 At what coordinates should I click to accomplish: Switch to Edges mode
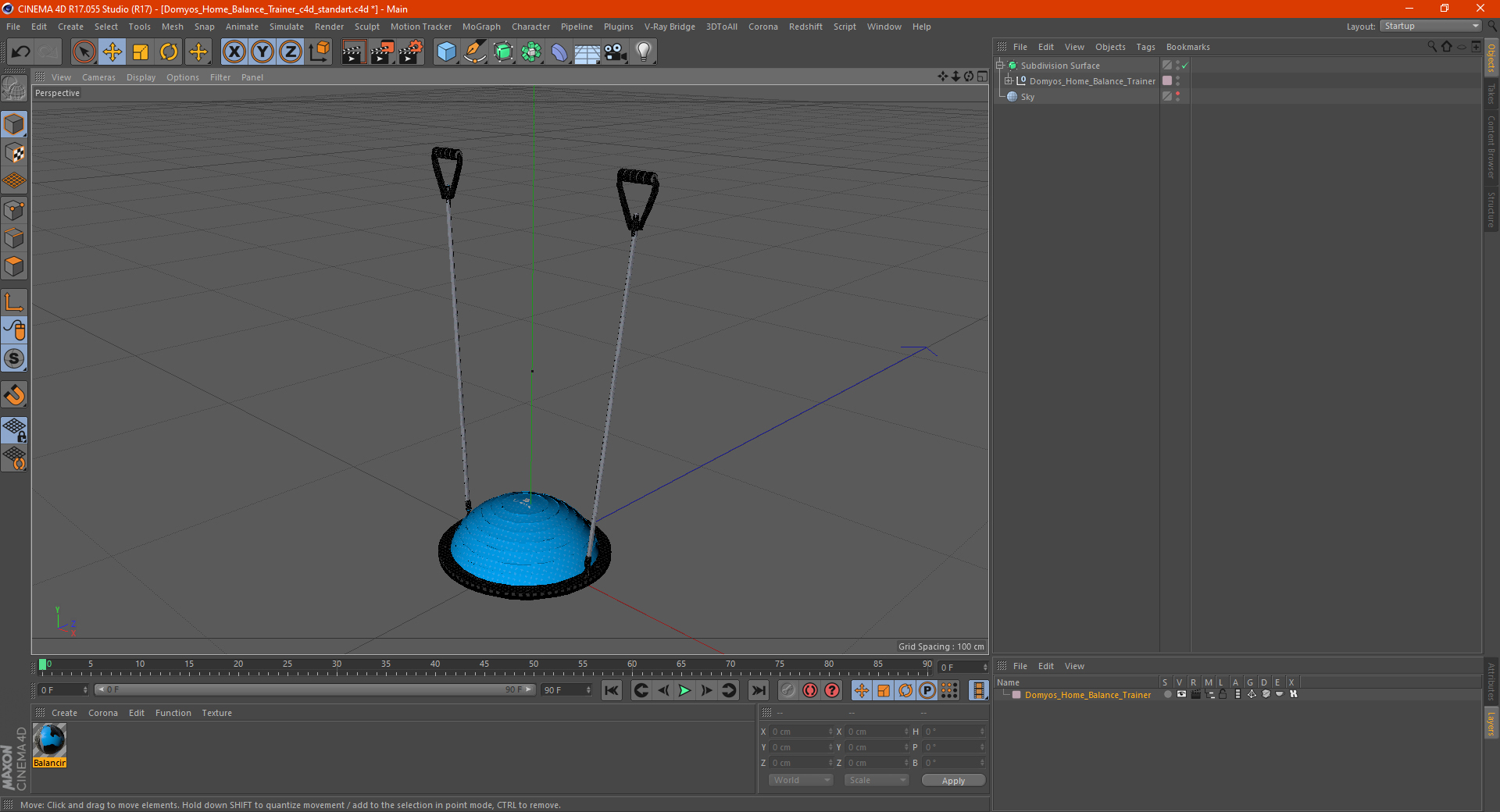tap(14, 238)
